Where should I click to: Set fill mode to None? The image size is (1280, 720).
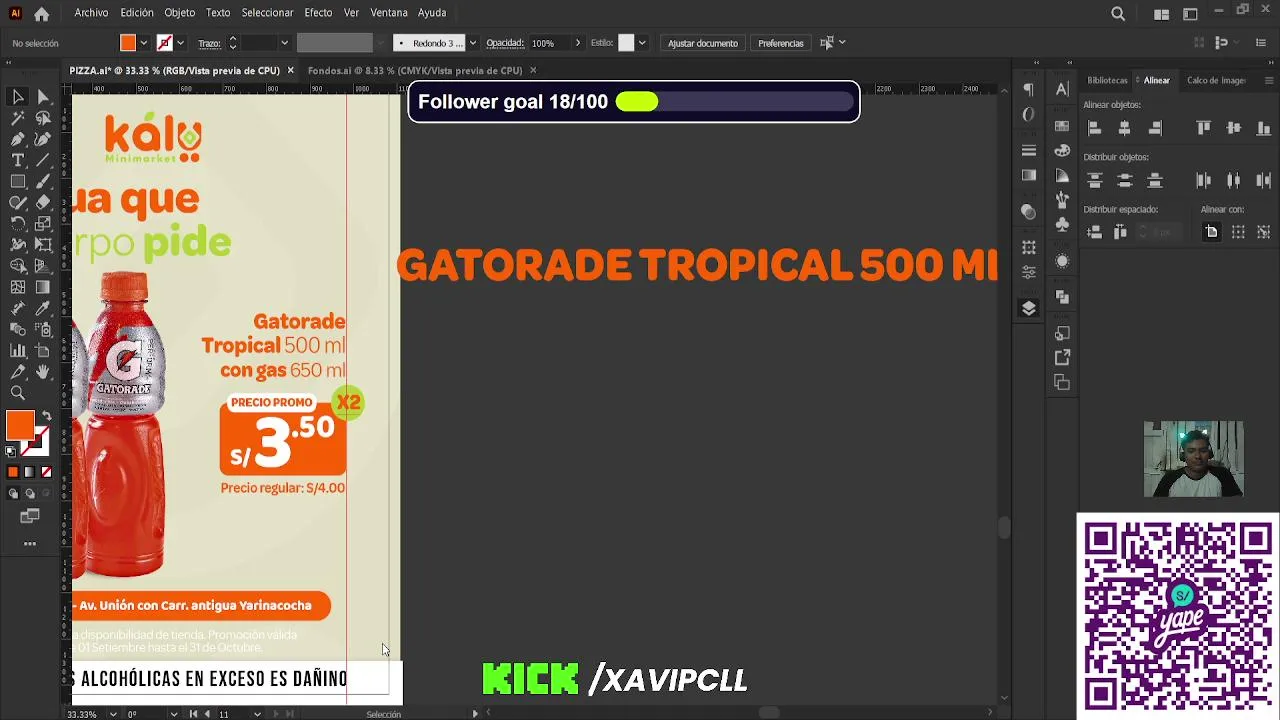(45, 472)
